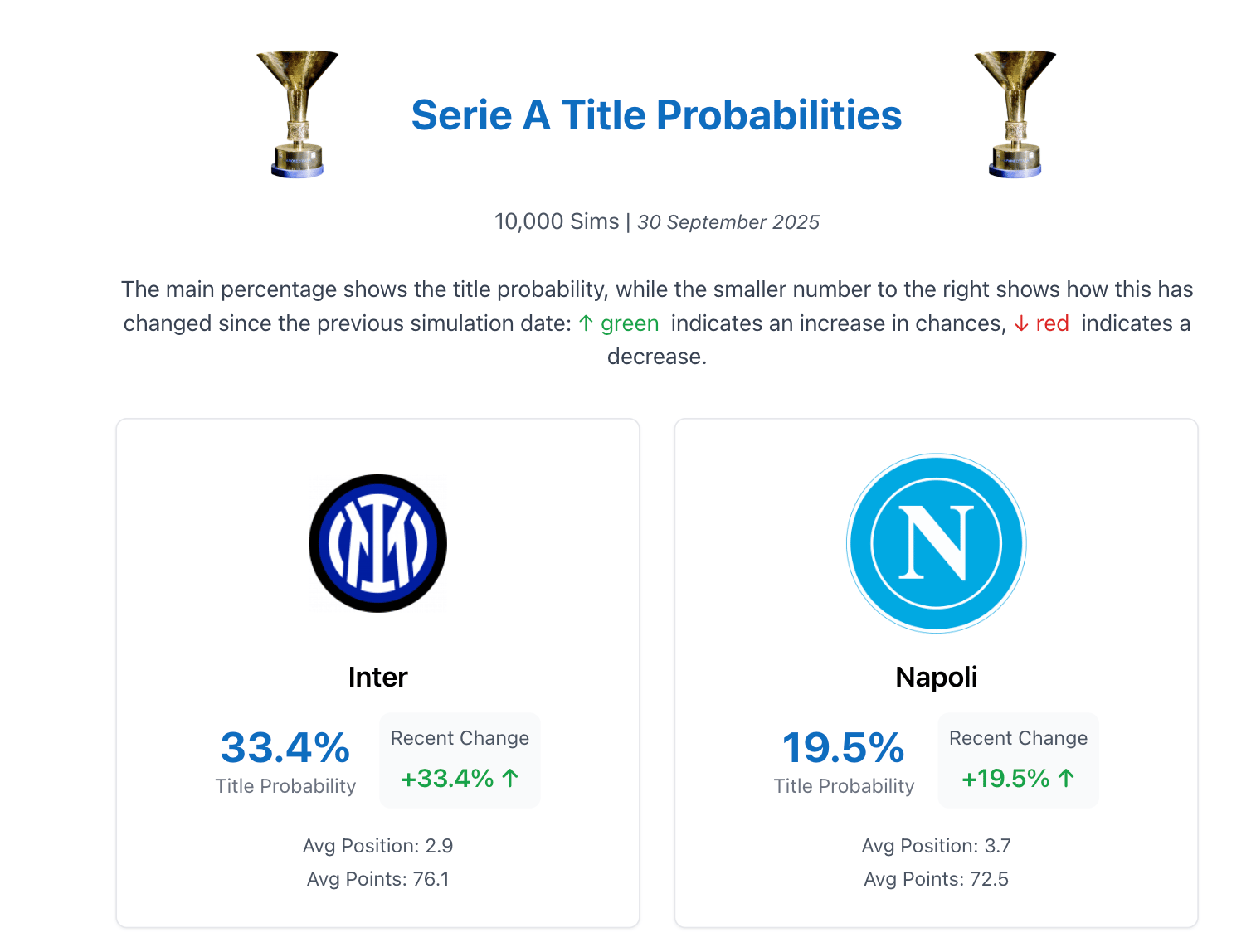This screenshot has width=1256, height=952.
Task: Click Inter's 33.4% title probability
Action: tap(285, 748)
